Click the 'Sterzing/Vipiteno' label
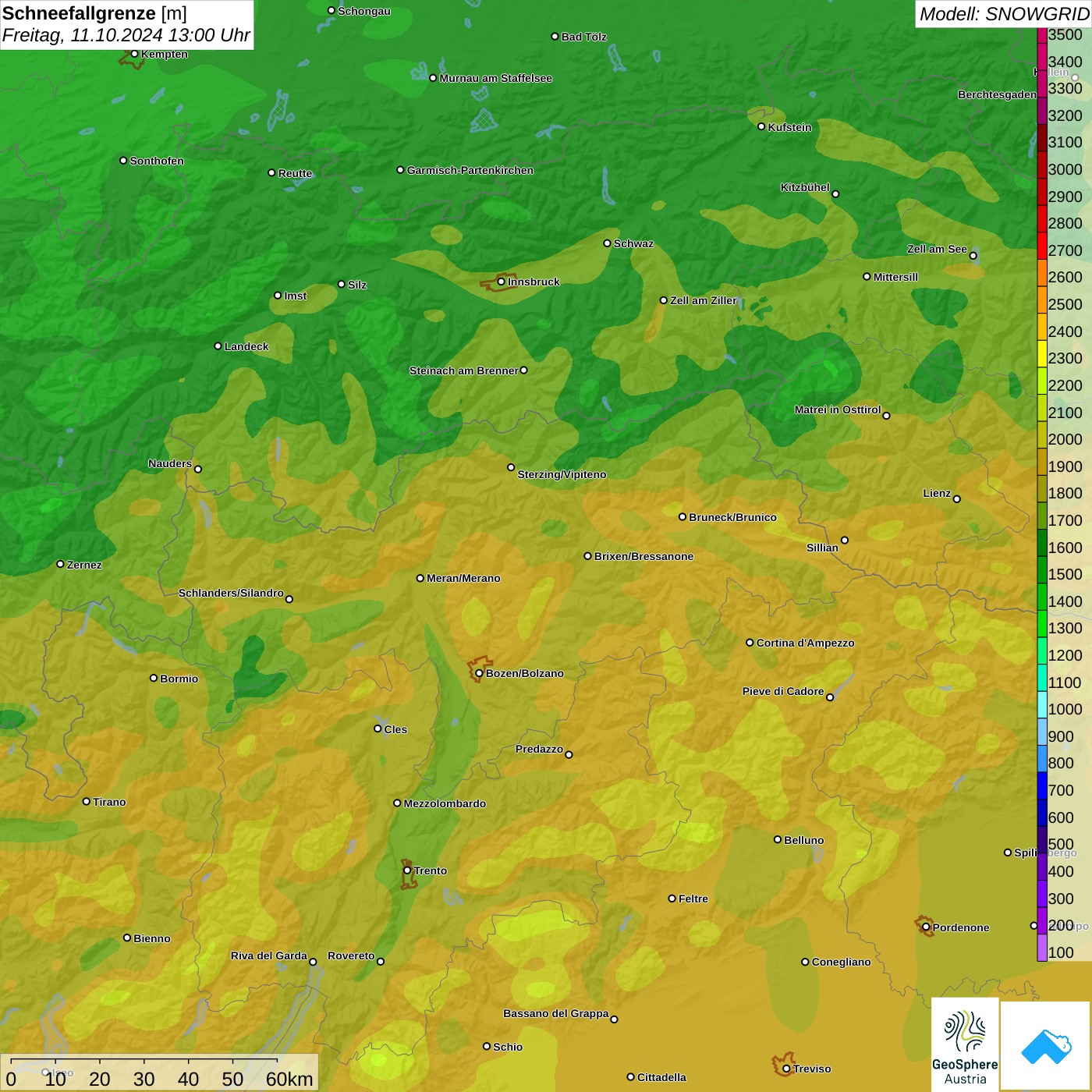1092x1092 pixels. pos(562,474)
